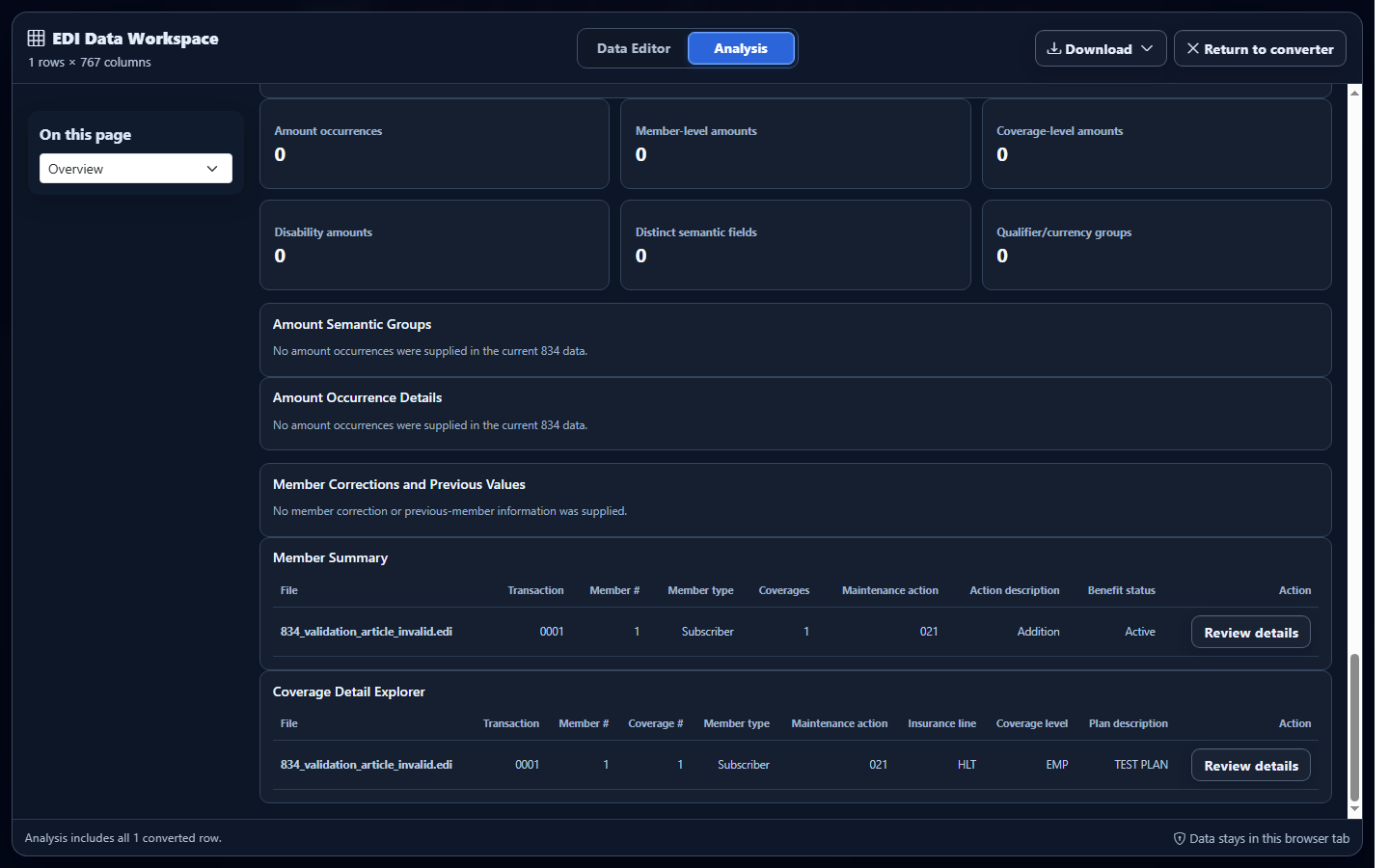Click the Subscriber cell in Member Summary

point(708,632)
